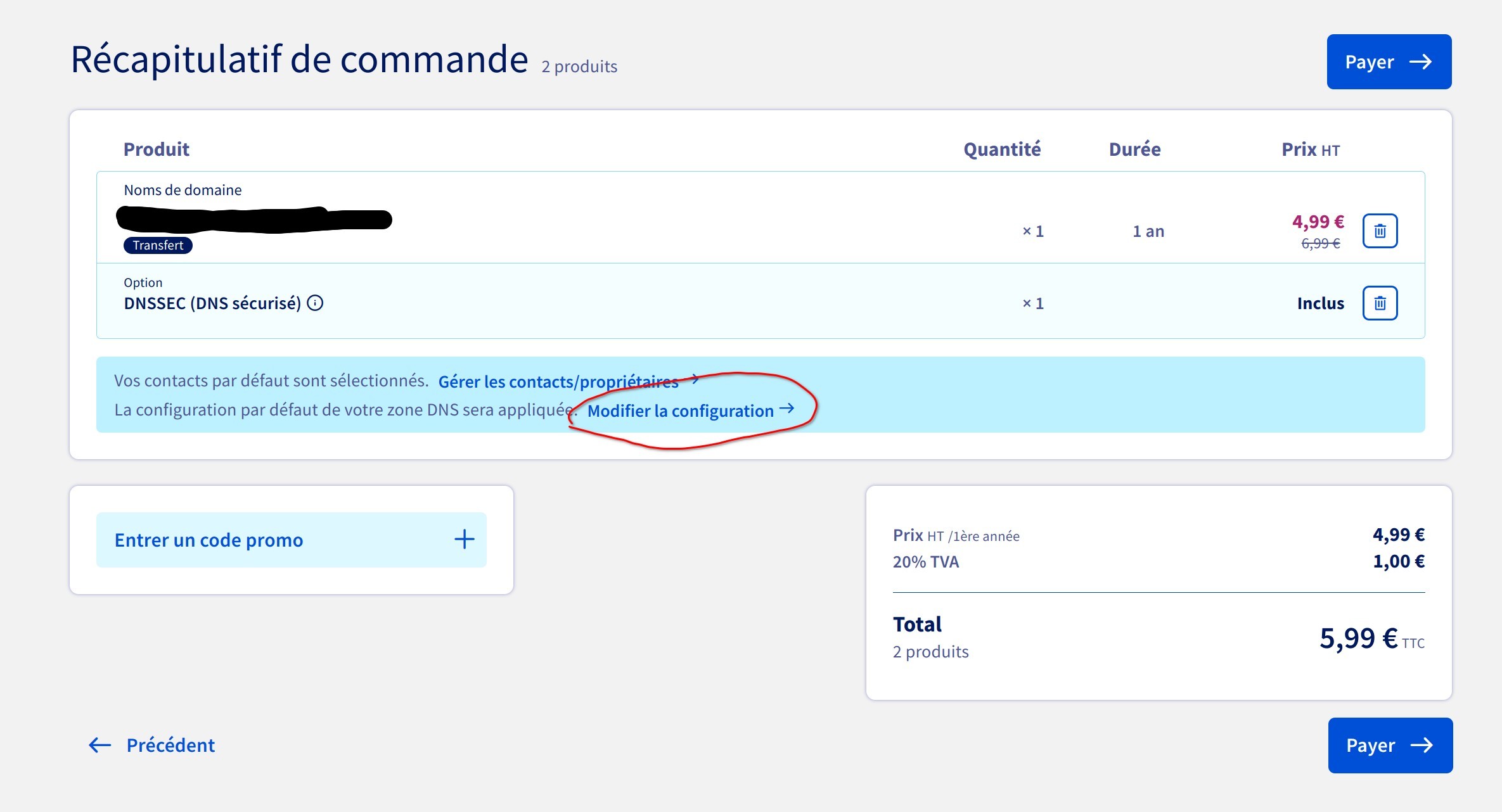
Task: Click the Transfert badge under the domain
Action: coord(158,245)
